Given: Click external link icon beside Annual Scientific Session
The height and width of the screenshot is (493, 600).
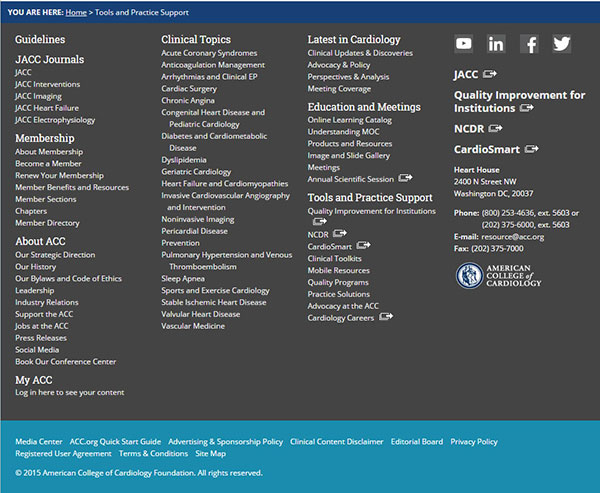Looking at the screenshot, I should point(405,178).
